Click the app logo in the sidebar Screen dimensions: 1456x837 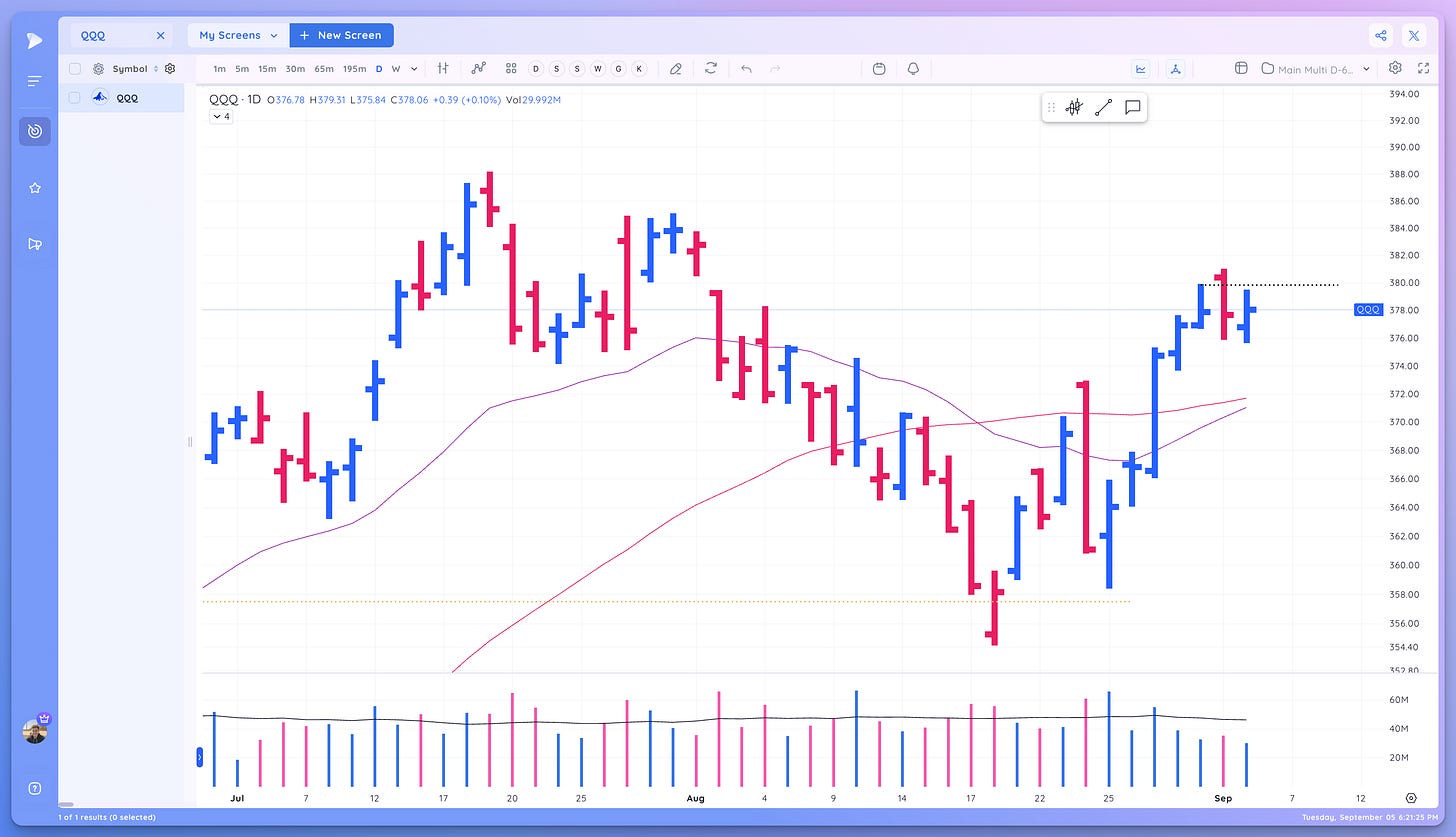click(x=35, y=40)
